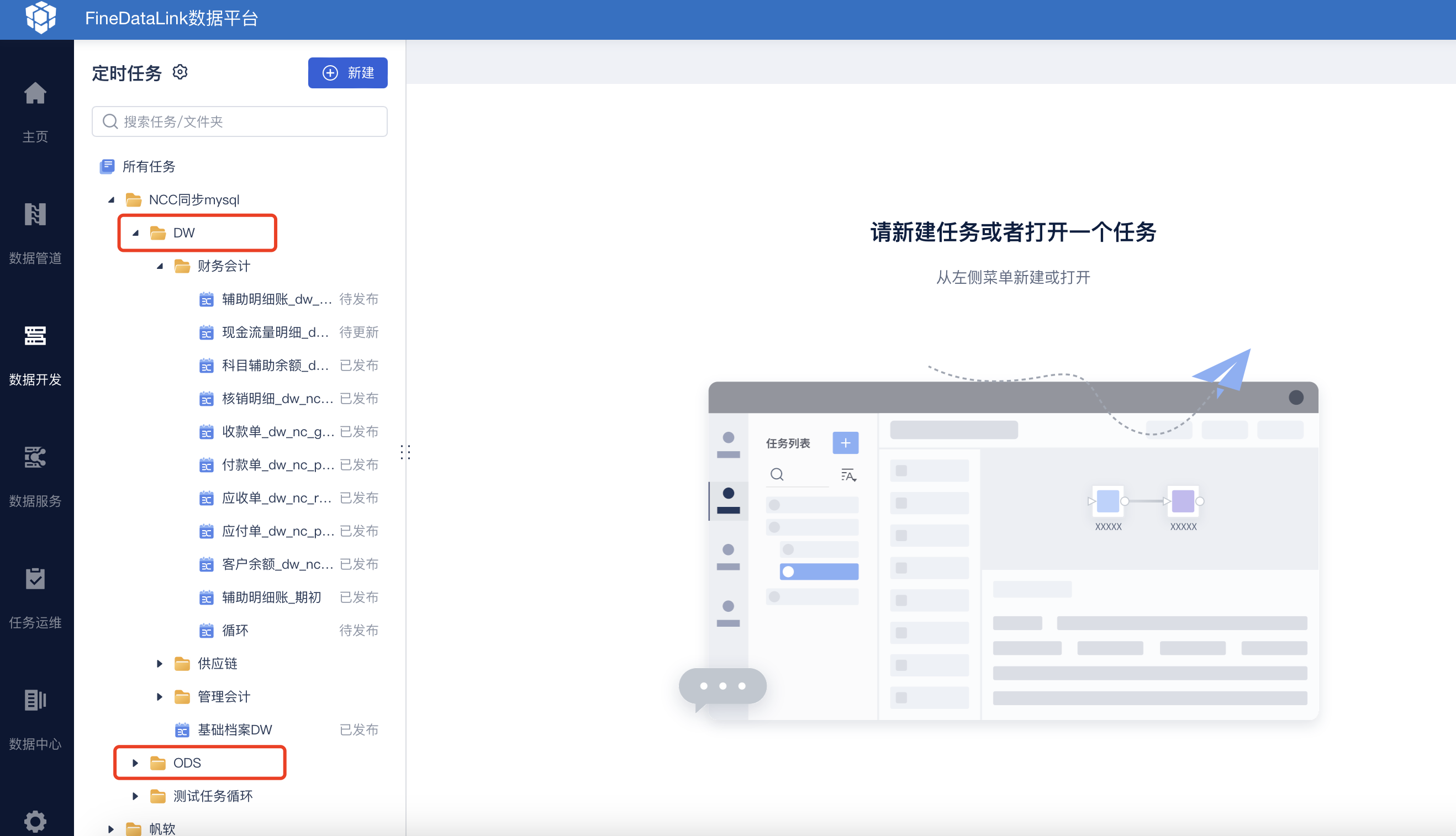Viewport: 1456px width, 836px height.
Task: Click the panel resize drag handle
Action: coord(405,452)
